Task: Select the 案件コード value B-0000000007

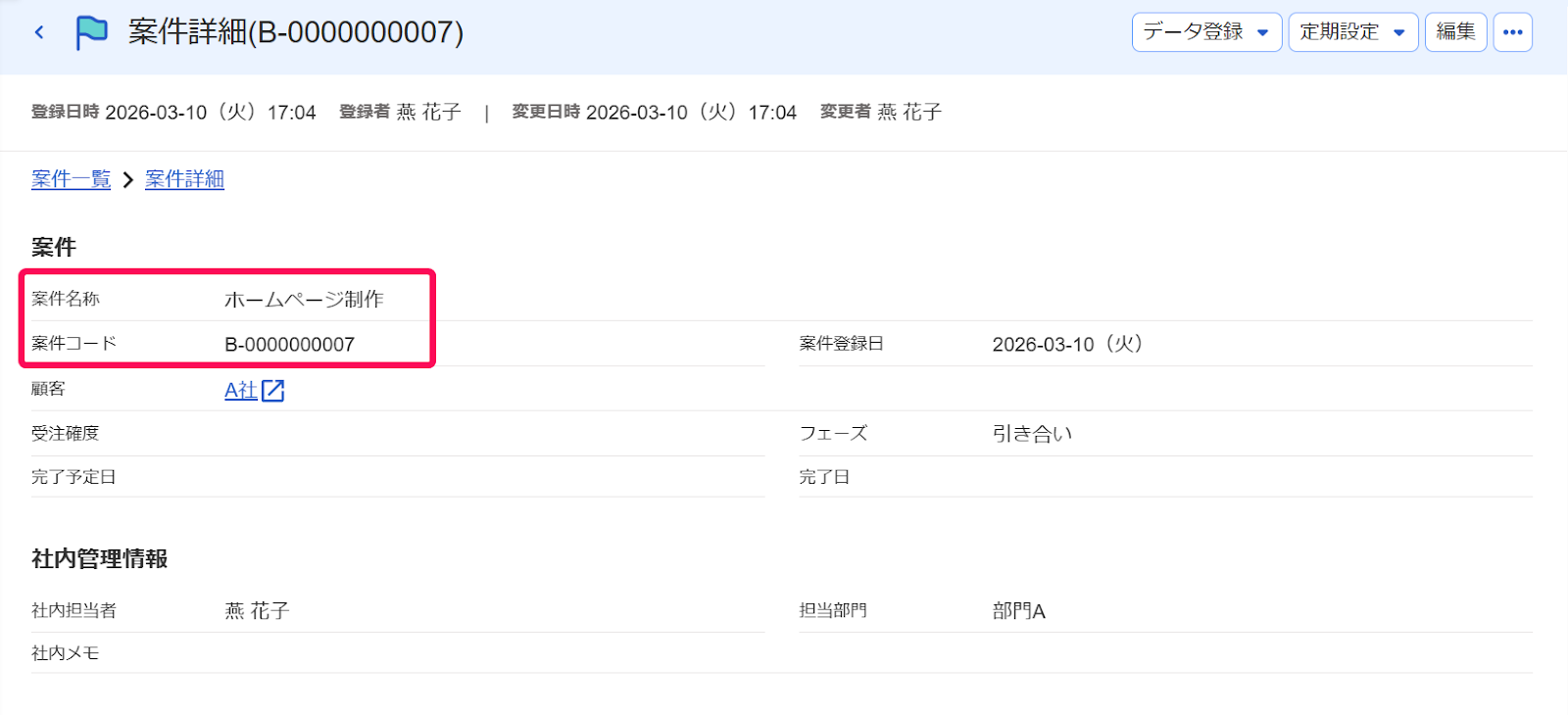Action: pyautogui.click(x=289, y=345)
